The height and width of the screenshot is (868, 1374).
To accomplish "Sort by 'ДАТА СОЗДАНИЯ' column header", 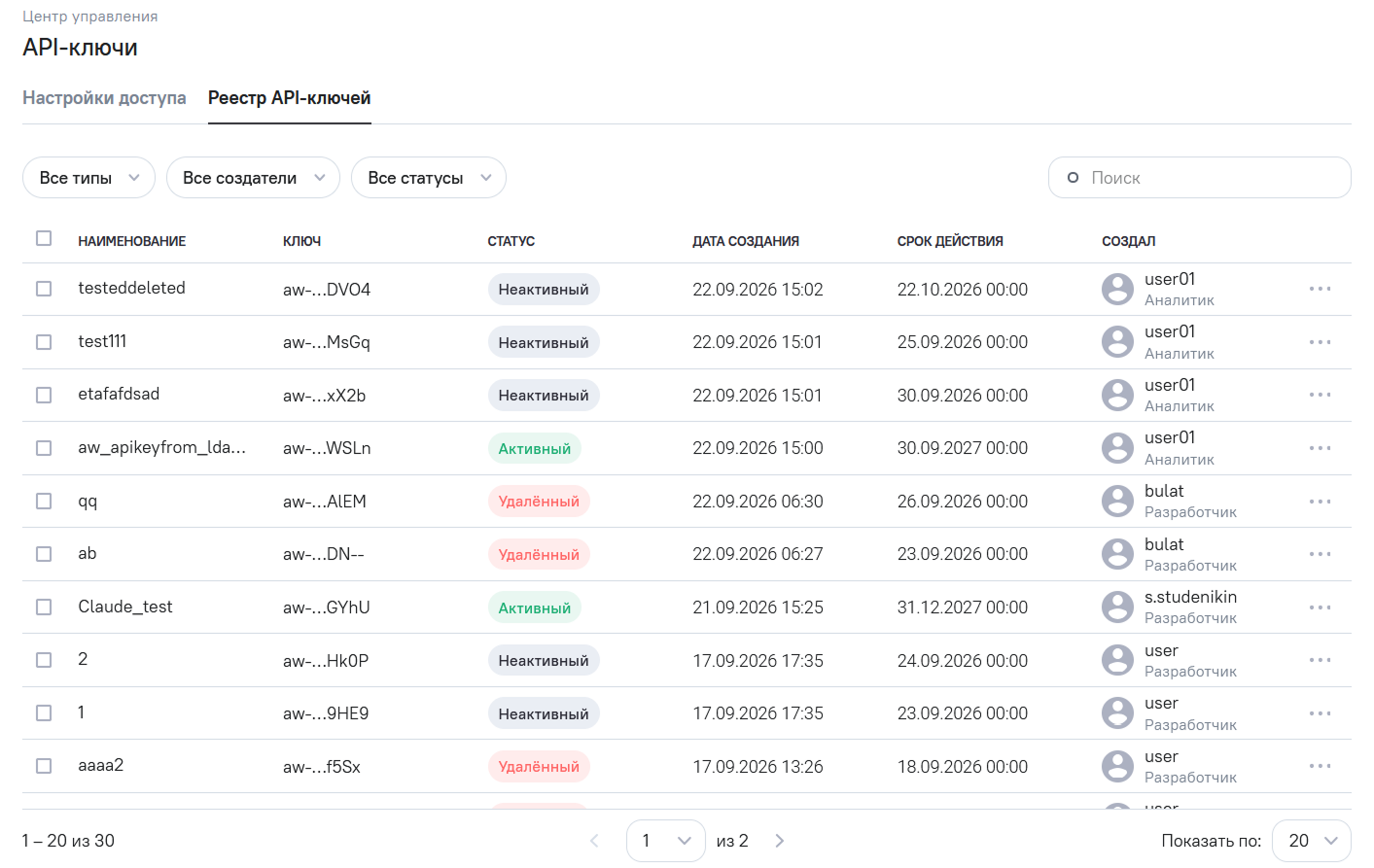I will coord(746,241).
